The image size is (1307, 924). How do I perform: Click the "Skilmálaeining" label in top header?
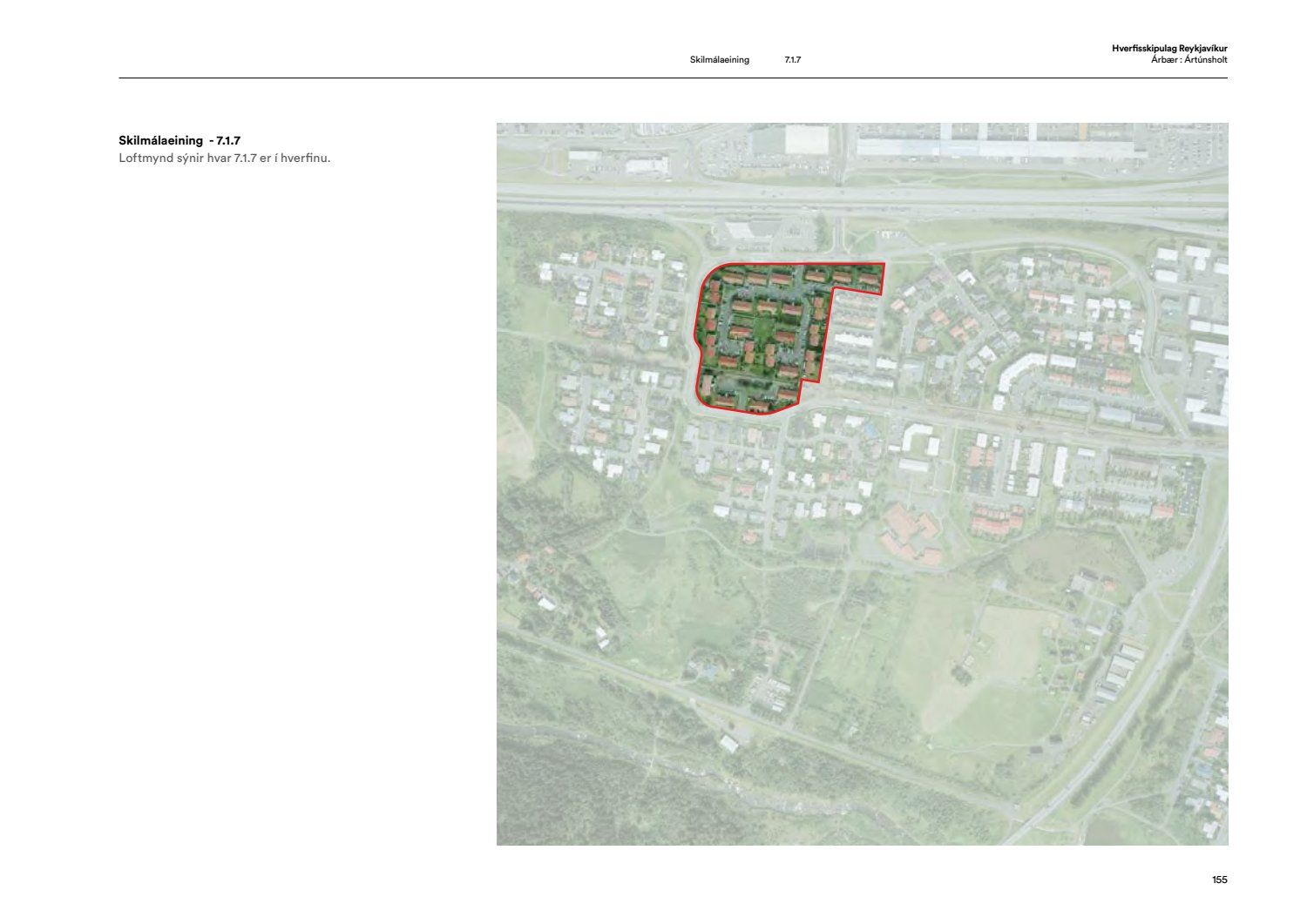[719, 60]
